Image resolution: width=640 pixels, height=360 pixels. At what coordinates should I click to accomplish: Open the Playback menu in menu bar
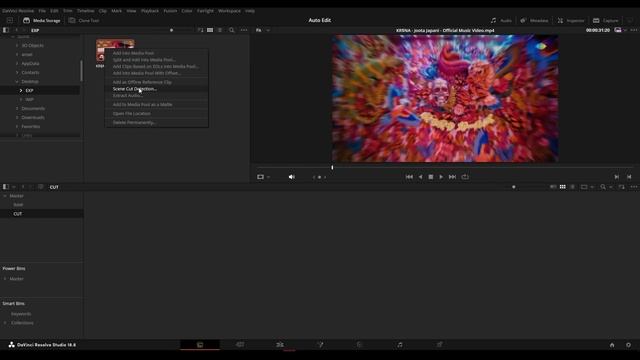coord(150,11)
